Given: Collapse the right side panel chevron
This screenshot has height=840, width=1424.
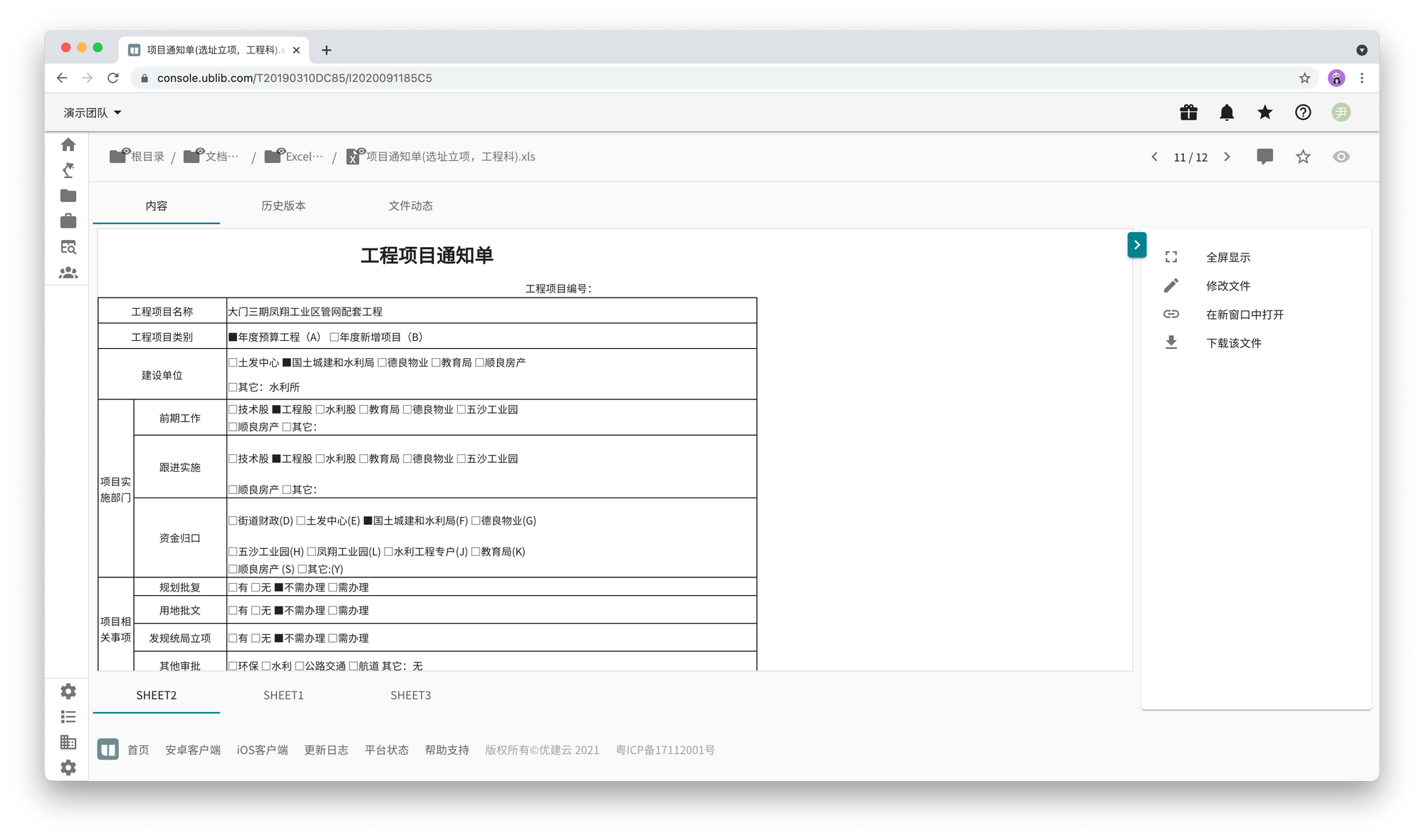Looking at the screenshot, I should pyautogui.click(x=1137, y=245).
